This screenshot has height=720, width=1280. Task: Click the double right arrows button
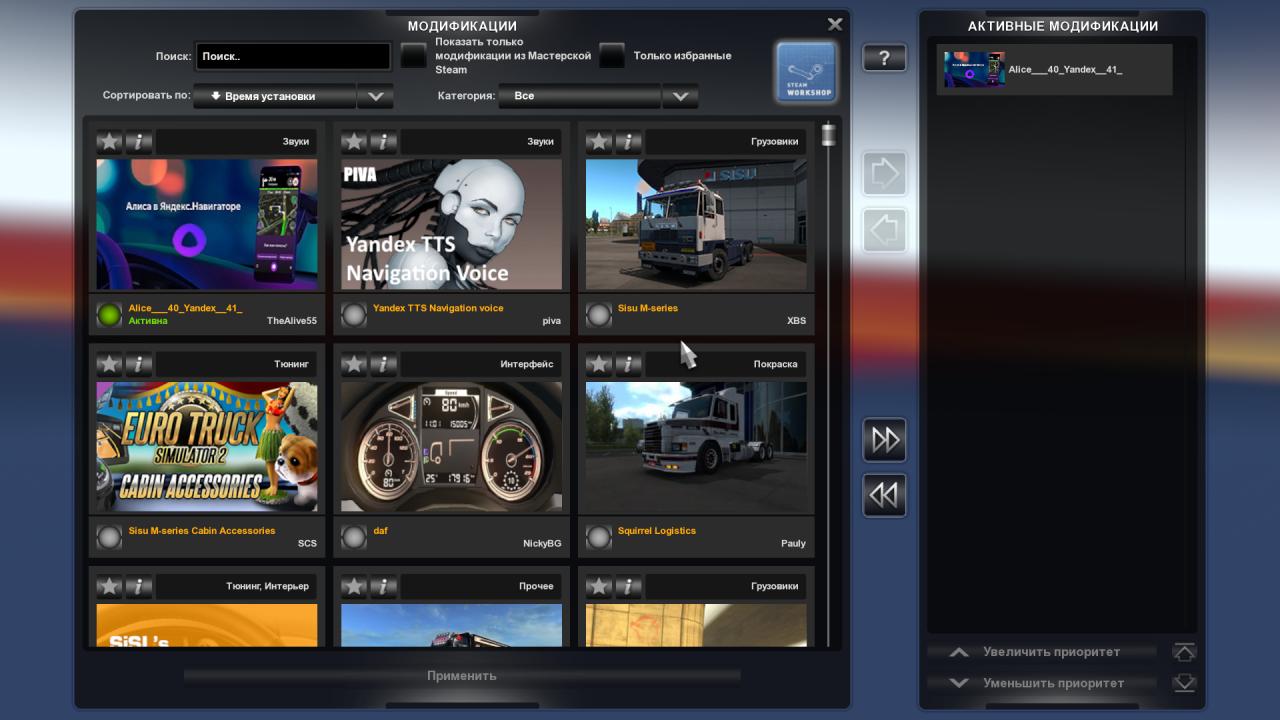(x=884, y=440)
